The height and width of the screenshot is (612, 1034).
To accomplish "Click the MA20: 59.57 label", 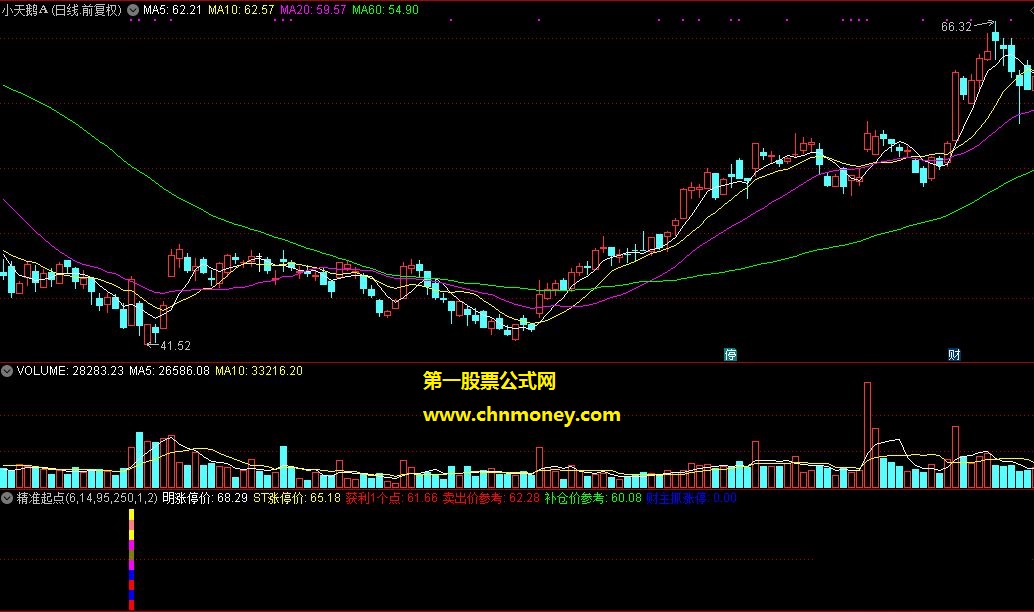I will point(313,10).
